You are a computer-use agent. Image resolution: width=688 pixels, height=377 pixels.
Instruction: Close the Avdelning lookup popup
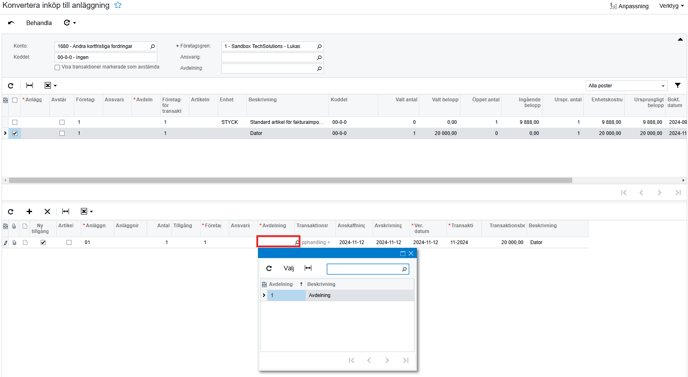[x=411, y=253]
